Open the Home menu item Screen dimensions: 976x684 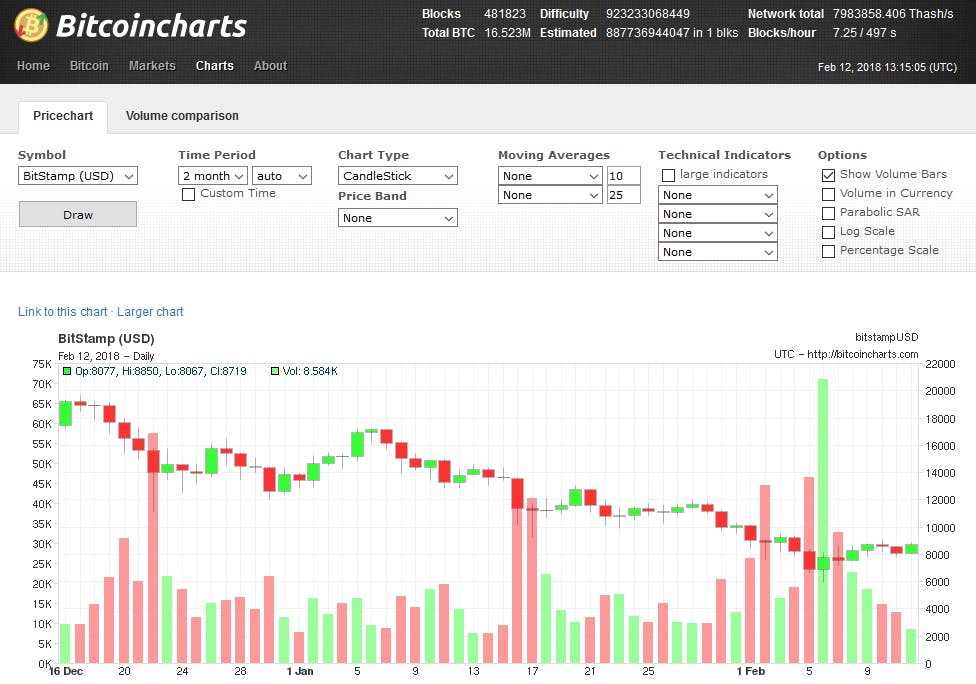tap(33, 65)
